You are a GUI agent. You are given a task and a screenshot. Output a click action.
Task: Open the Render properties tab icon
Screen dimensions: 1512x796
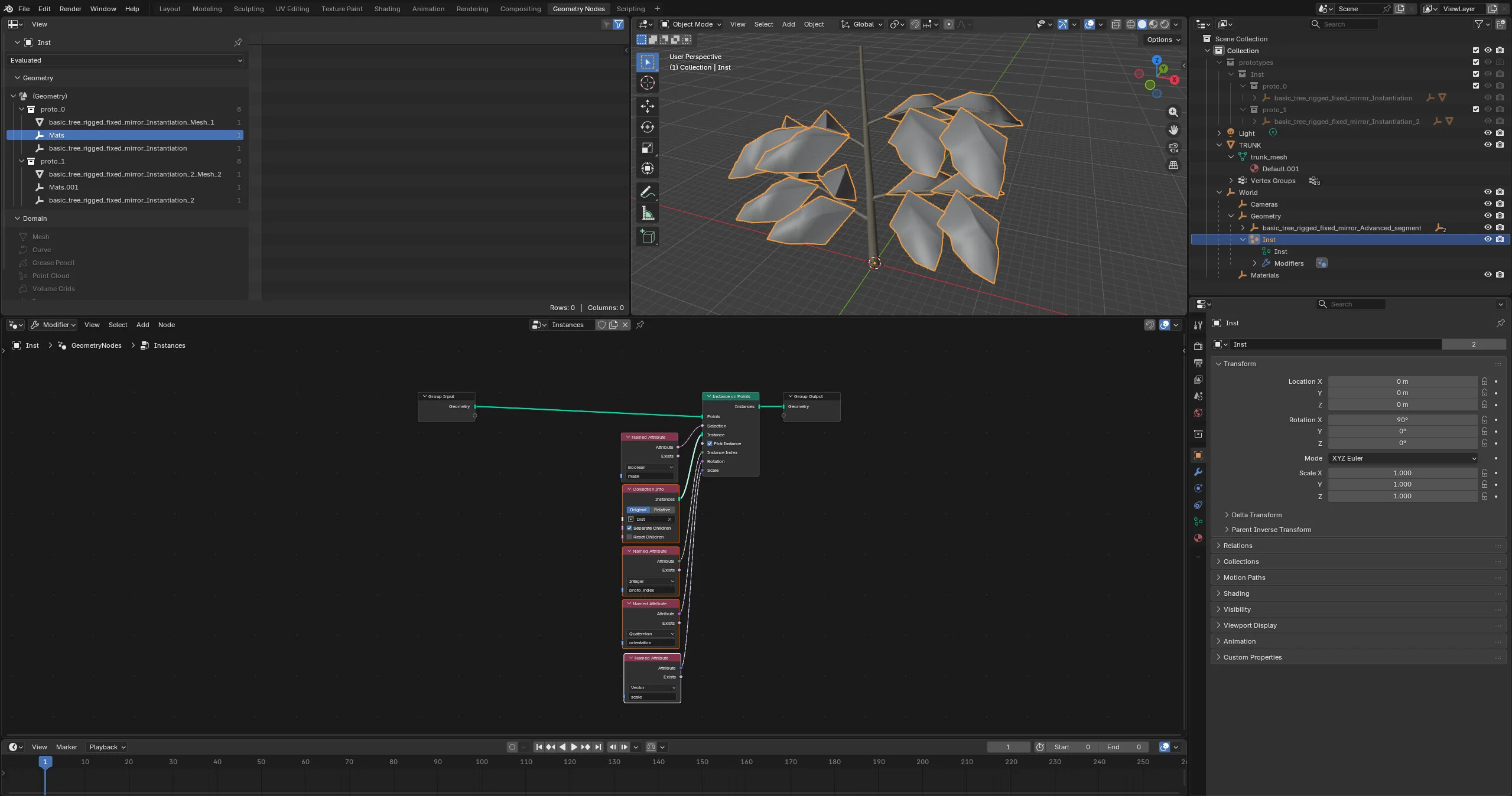[1198, 346]
